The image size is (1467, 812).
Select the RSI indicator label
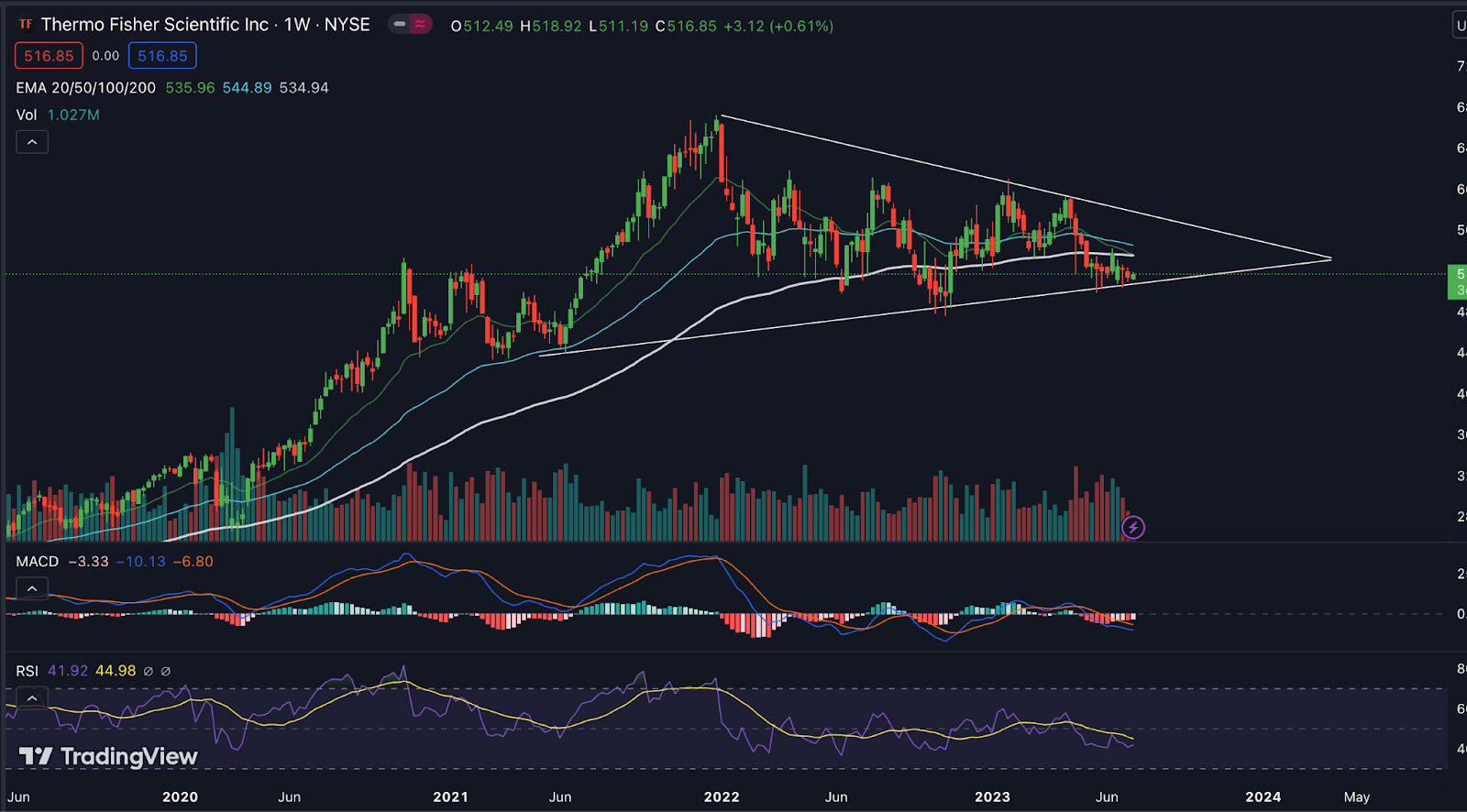coord(27,671)
